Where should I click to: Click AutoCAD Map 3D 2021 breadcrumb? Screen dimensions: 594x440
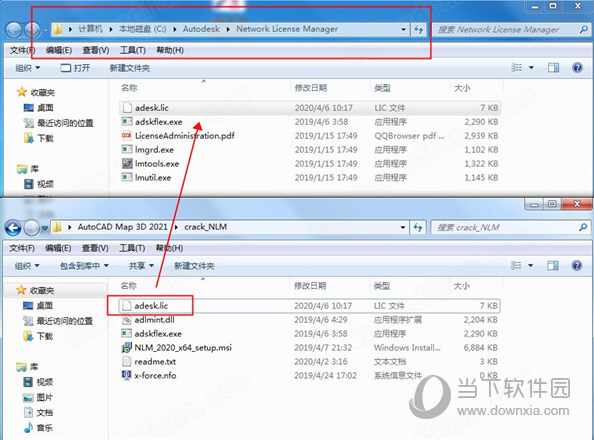coord(122,227)
